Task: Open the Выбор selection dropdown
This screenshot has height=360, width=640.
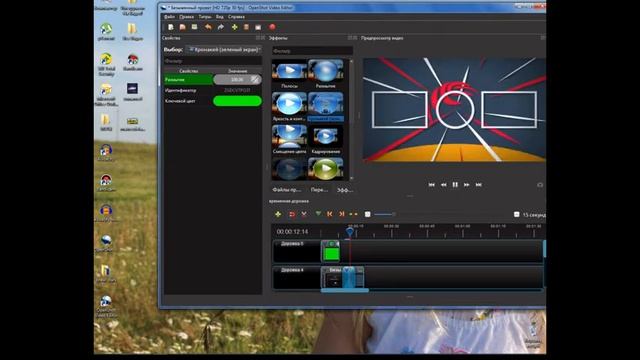Action: tap(224, 49)
